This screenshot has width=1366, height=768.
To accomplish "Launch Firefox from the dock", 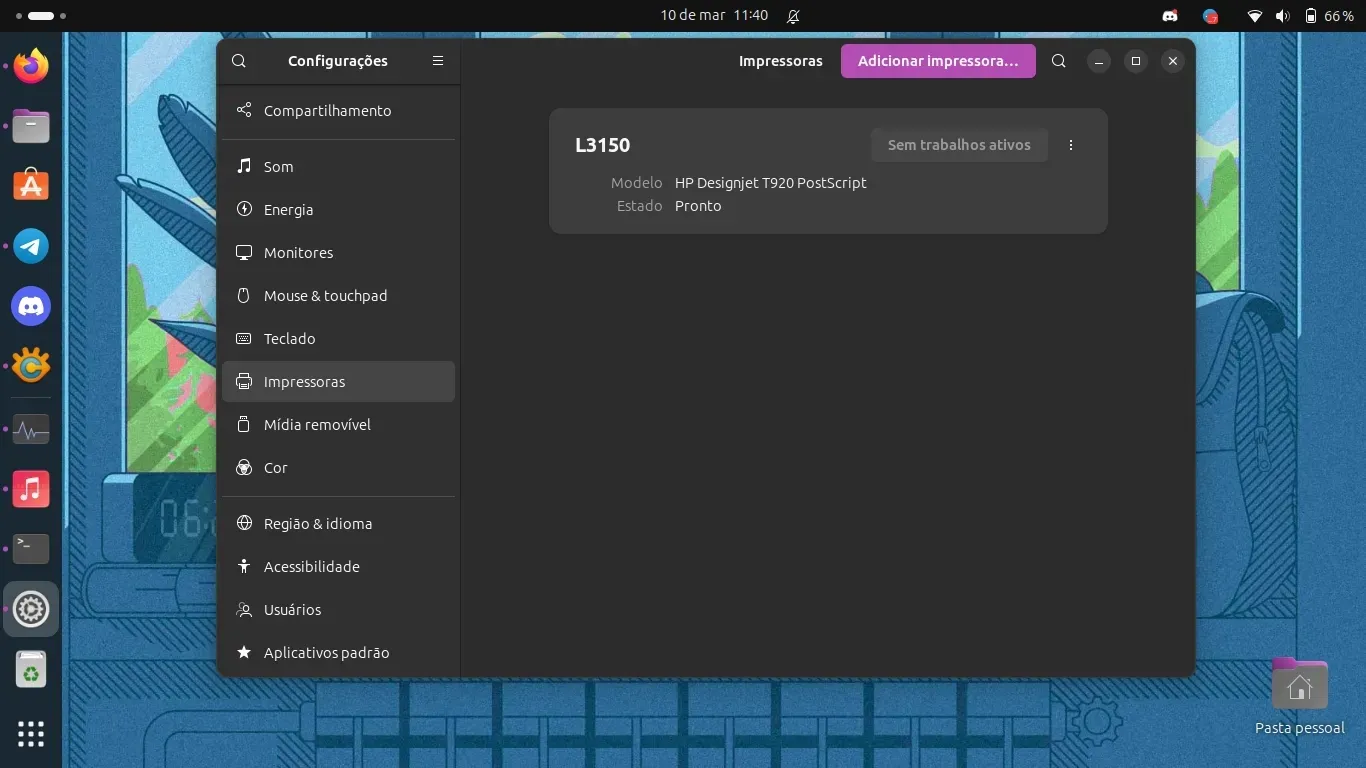I will [31, 67].
